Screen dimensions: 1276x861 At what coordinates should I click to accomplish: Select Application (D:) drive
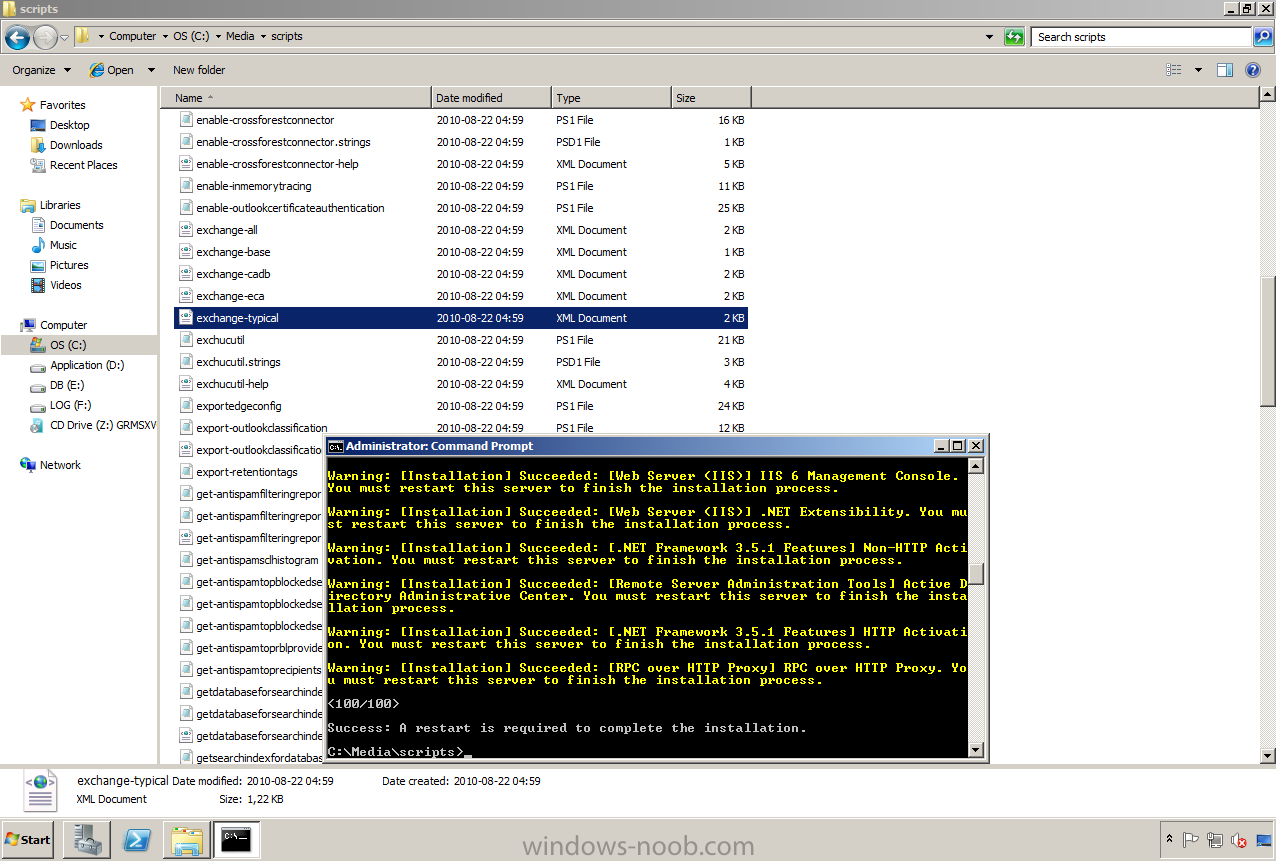click(x=87, y=365)
